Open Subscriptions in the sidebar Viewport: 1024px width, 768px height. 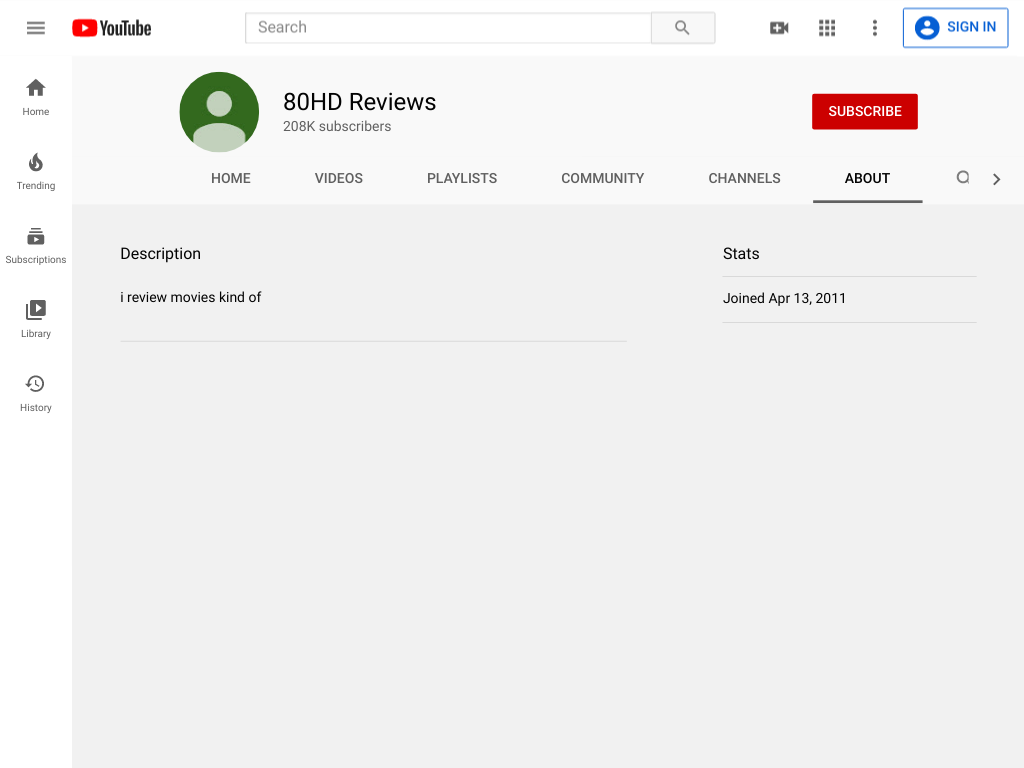point(36,245)
